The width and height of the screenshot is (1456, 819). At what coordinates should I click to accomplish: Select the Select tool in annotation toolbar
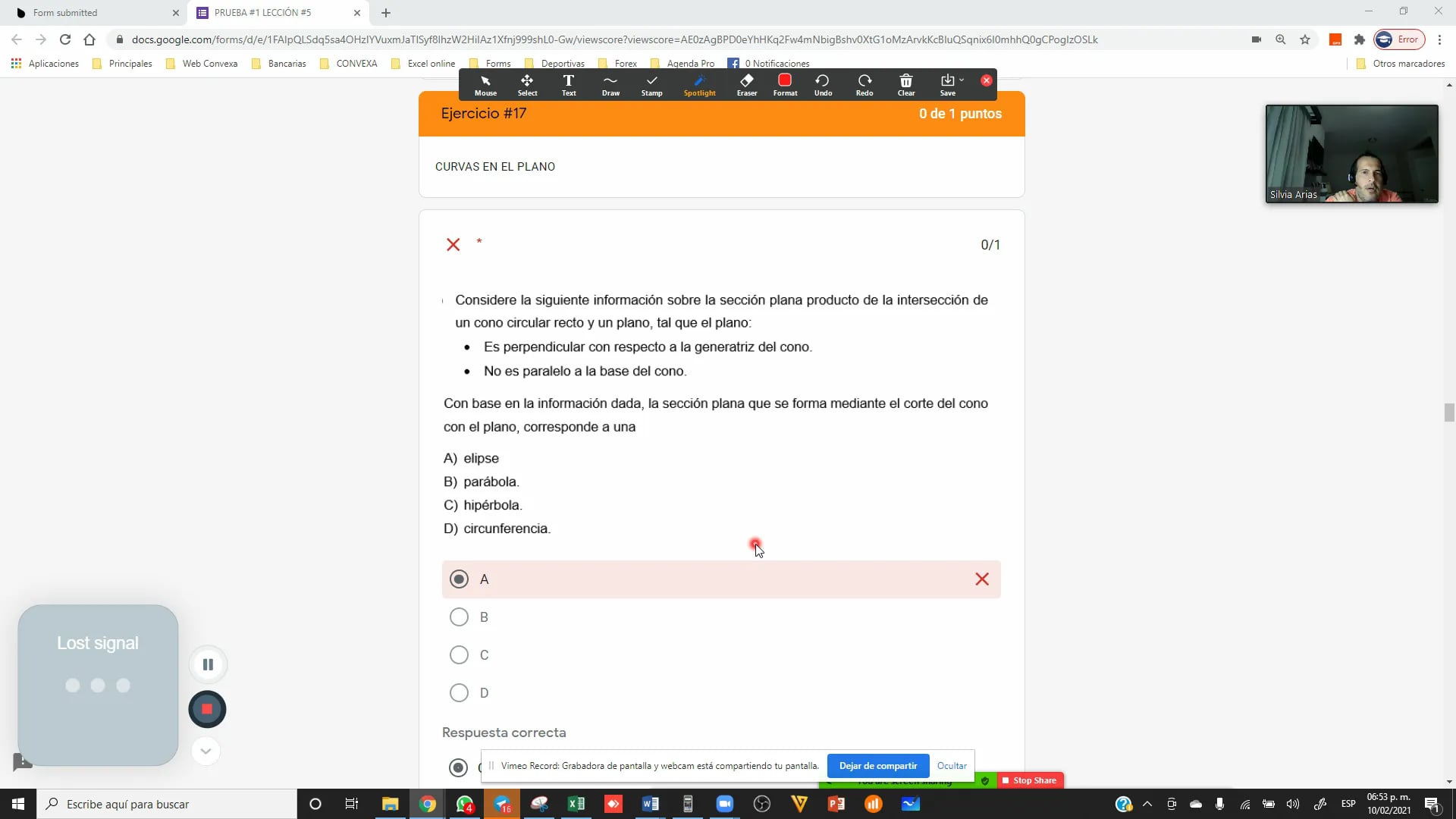coord(527,84)
